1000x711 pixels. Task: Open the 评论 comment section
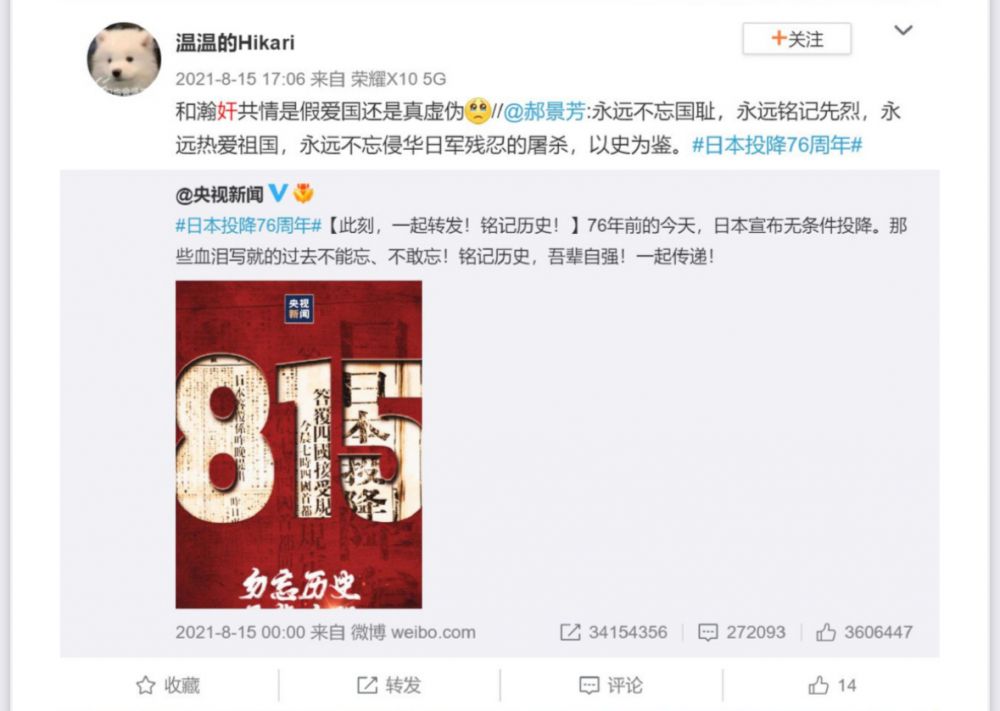(x=611, y=685)
